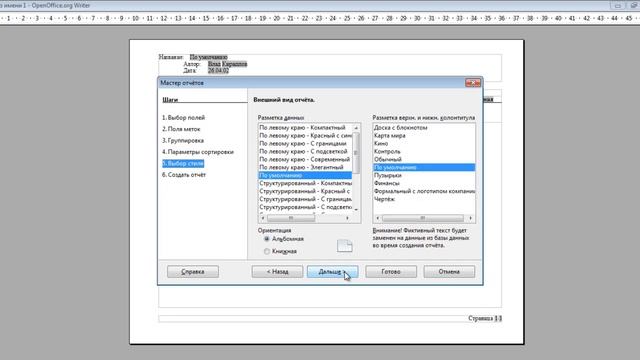Screen dimensions: 640x360
Task: Go to step 1. Выбор полей
Action: point(183,118)
